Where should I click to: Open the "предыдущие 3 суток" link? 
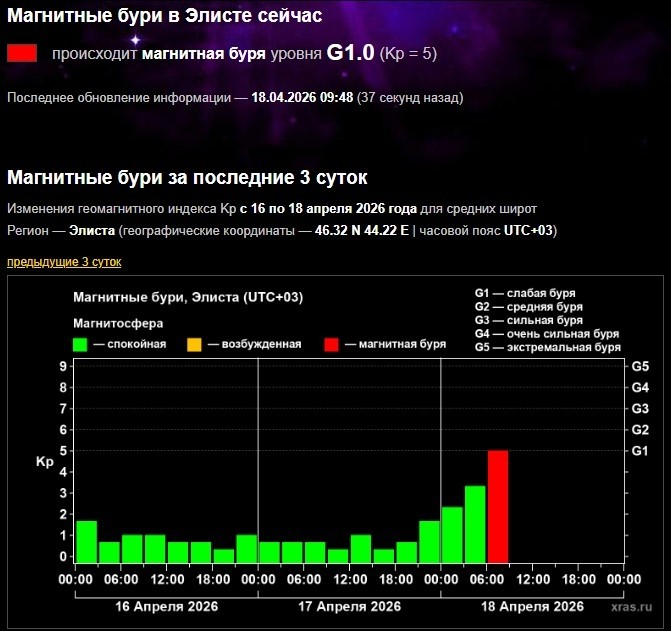(x=64, y=261)
